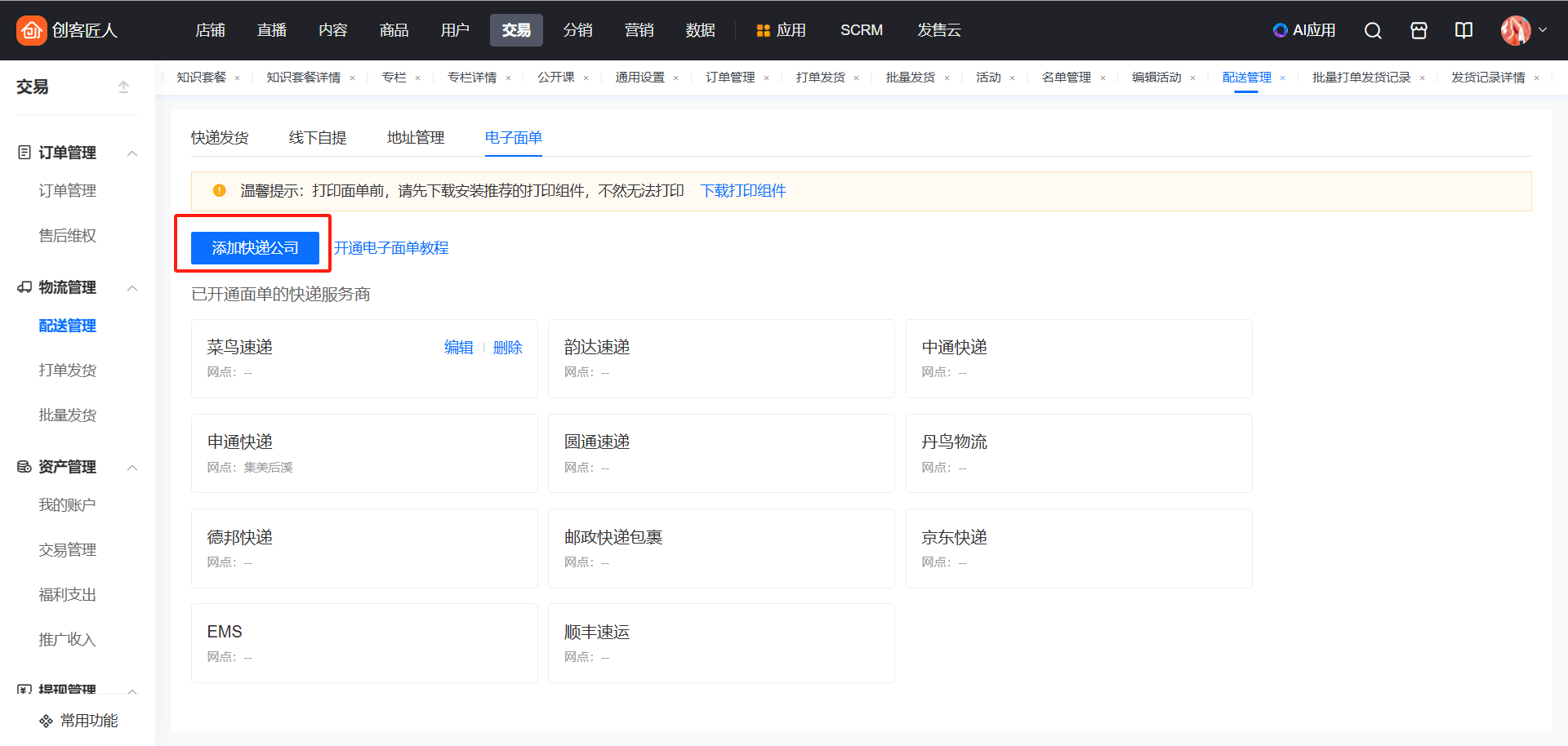Open the 下载打印组件 link
This screenshot has width=1568, height=746.
742,191
